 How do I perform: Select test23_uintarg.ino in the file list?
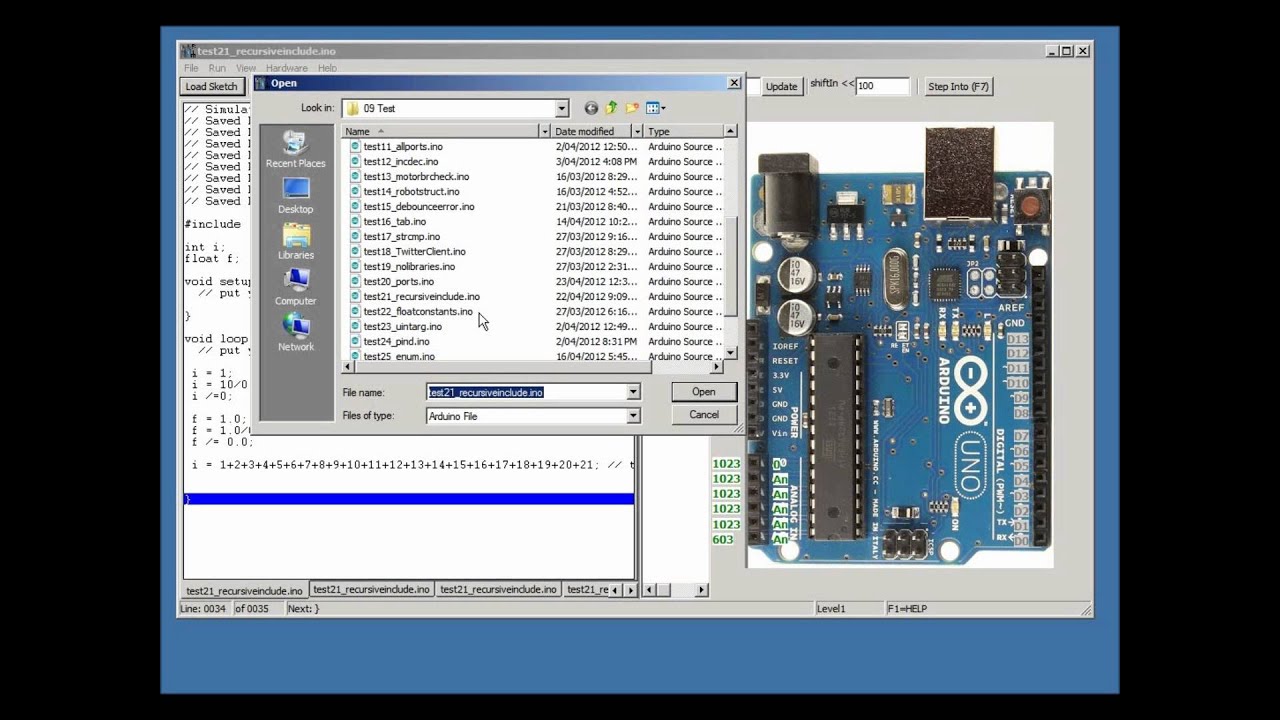pyautogui.click(x=402, y=326)
